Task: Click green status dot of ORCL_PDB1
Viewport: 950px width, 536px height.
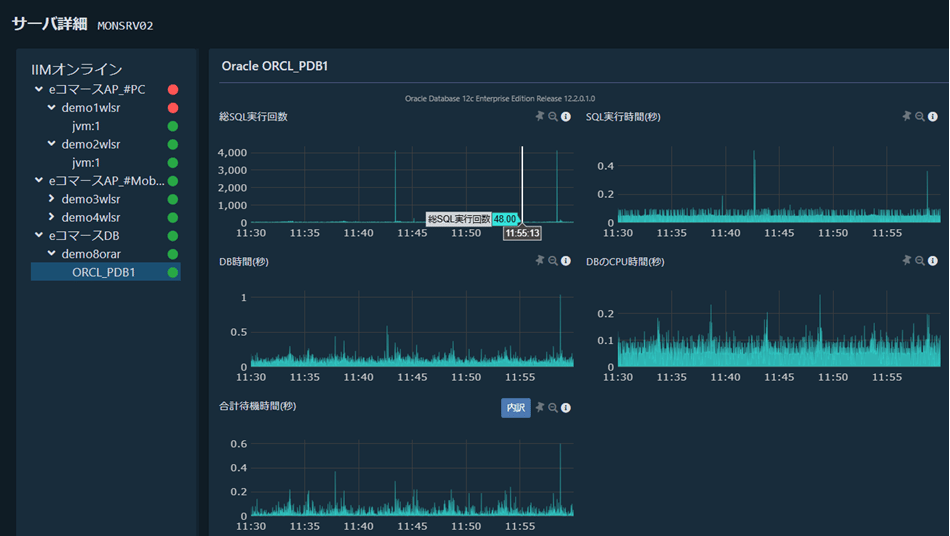Action: click(x=173, y=273)
